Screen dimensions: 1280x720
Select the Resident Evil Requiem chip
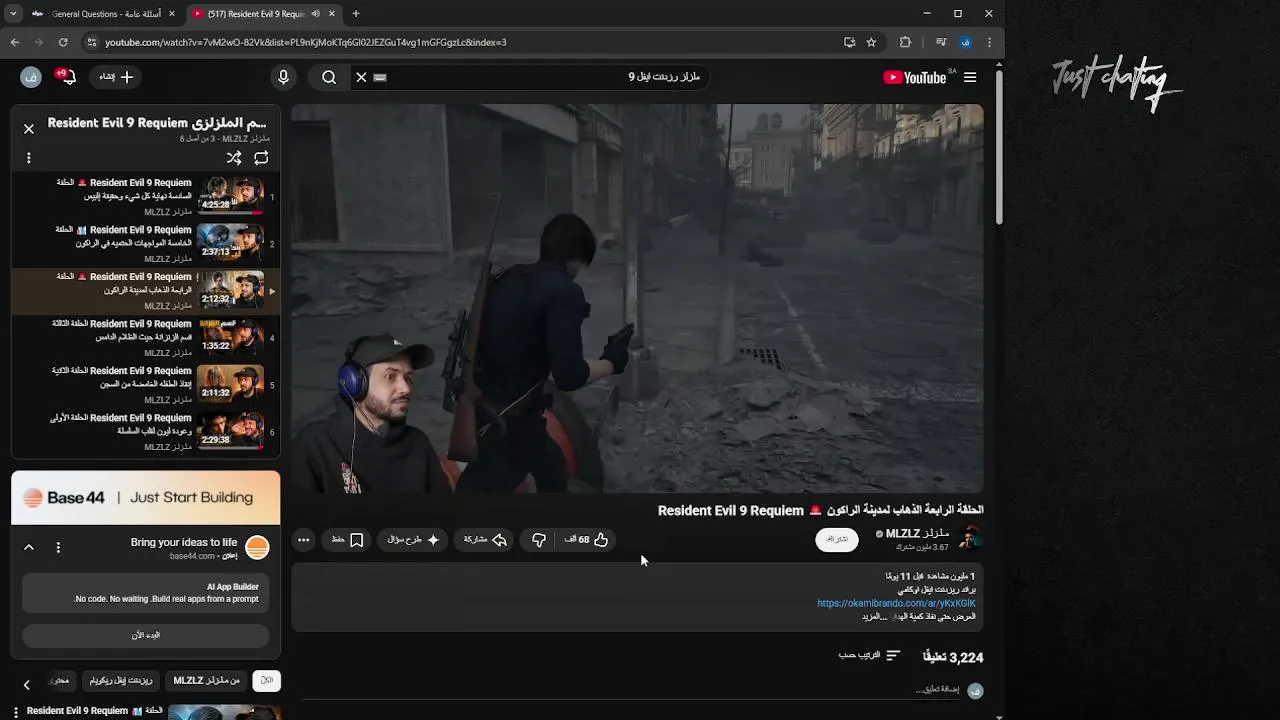click(x=121, y=680)
